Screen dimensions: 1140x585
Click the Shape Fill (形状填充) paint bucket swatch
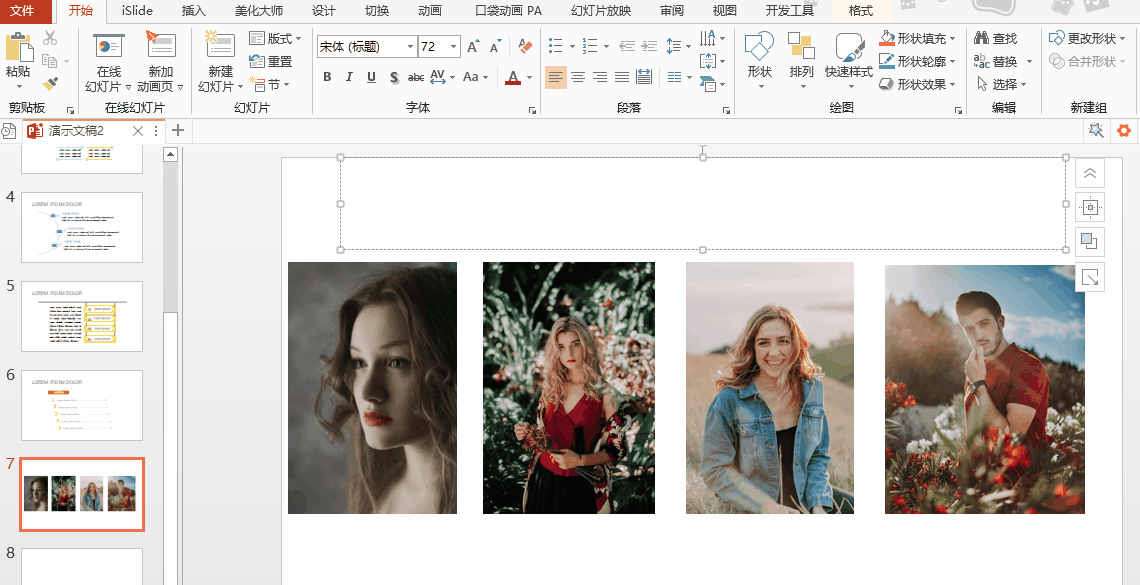point(887,39)
